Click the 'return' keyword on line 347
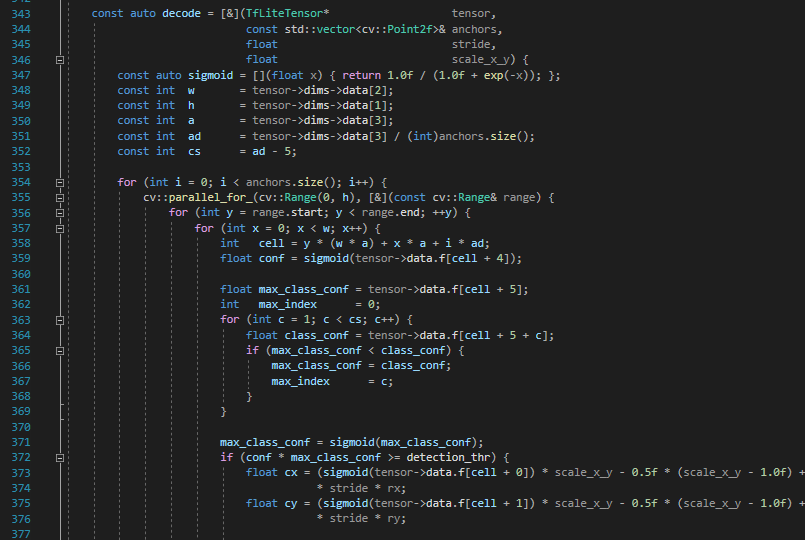Viewport: 805px width, 540px height. tap(361, 75)
